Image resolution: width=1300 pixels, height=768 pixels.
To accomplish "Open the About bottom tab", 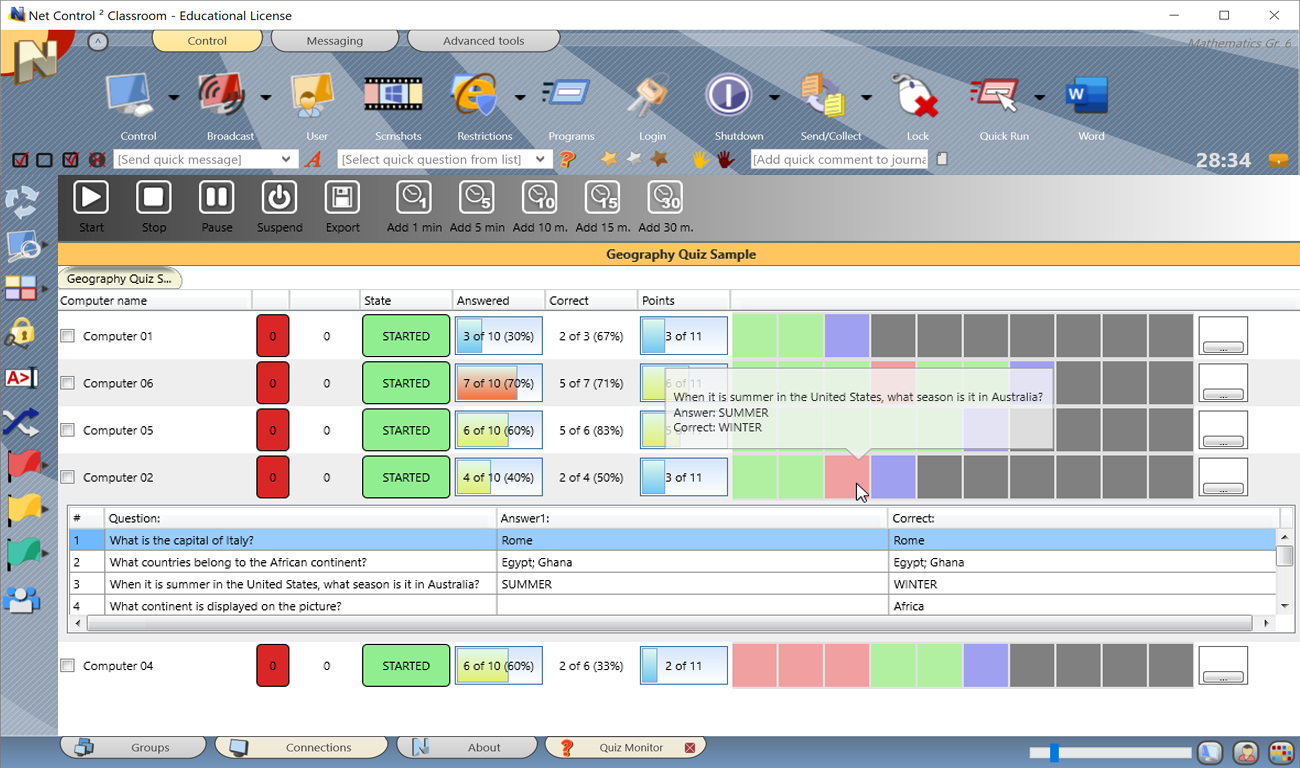I will pyautogui.click(x=466, y=747).
